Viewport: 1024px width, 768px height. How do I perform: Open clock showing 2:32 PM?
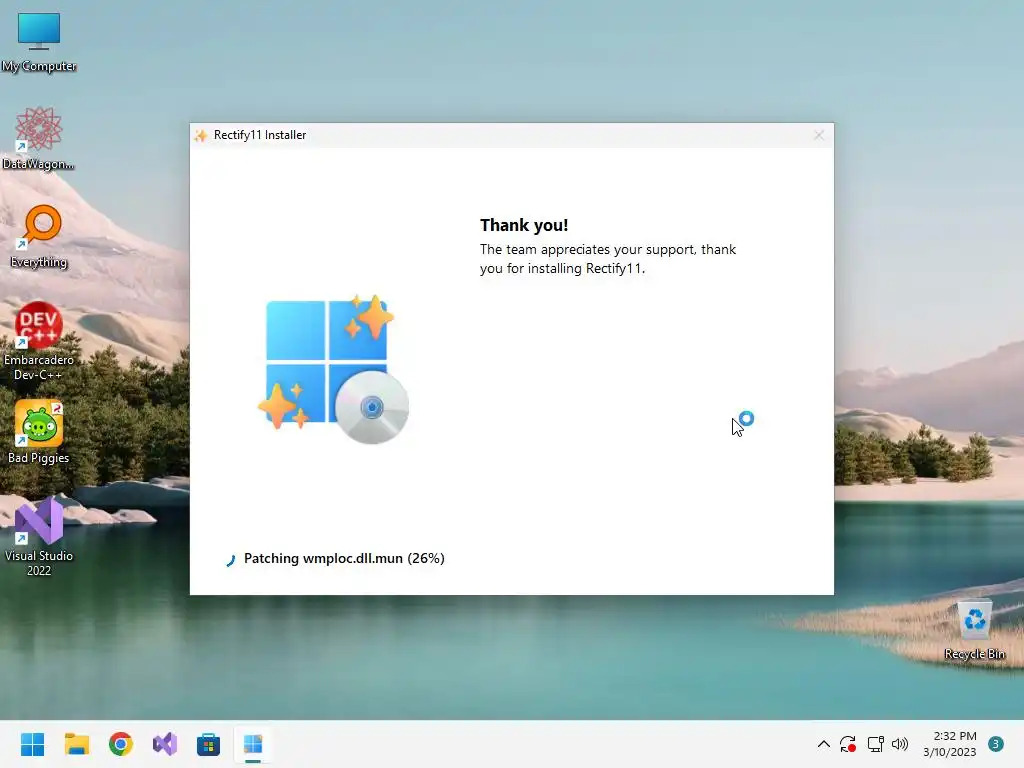click(x=950, y=744)
